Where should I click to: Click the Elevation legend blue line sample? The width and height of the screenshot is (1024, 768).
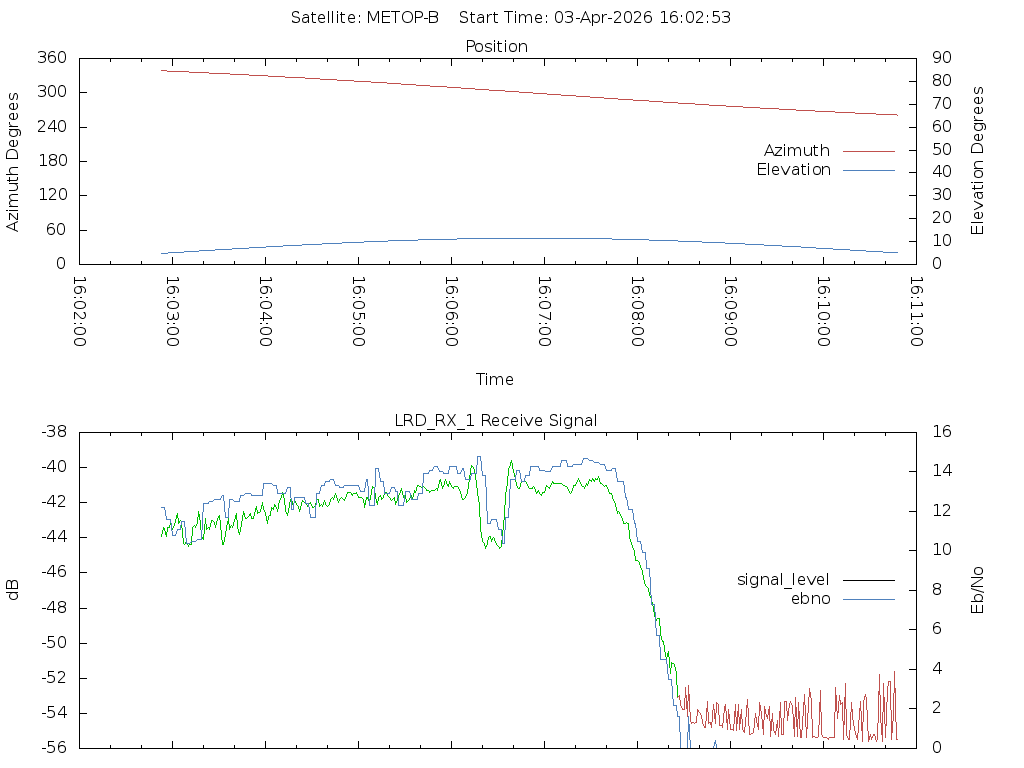coord(869,170)
